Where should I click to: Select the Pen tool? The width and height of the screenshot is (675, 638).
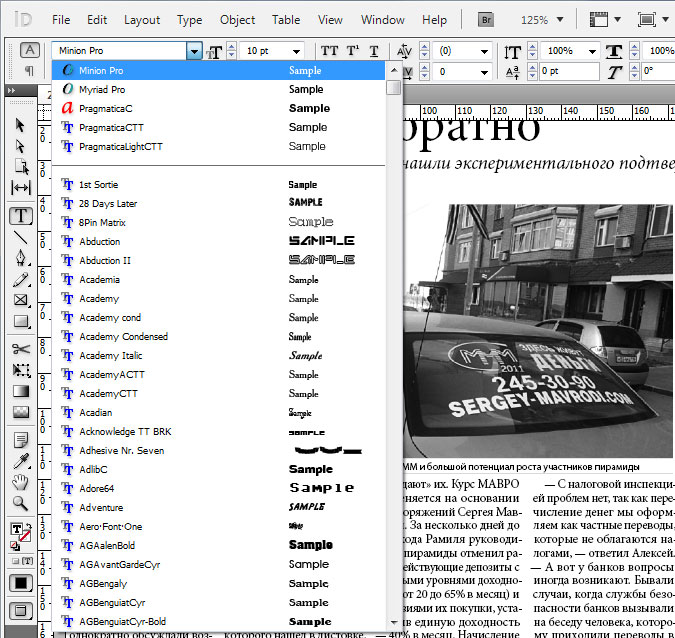click(21, 257)
